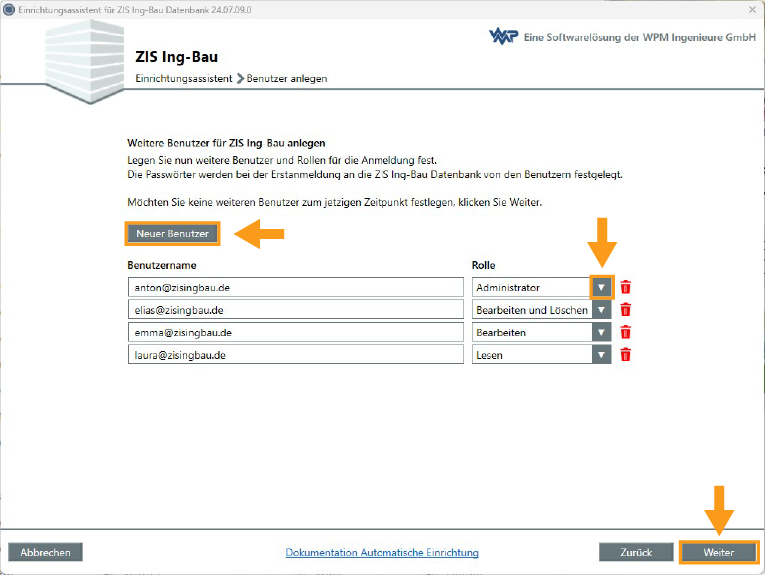Edit the emma@zisingbau.de username field
765x575 pixels.
(296, 332)
